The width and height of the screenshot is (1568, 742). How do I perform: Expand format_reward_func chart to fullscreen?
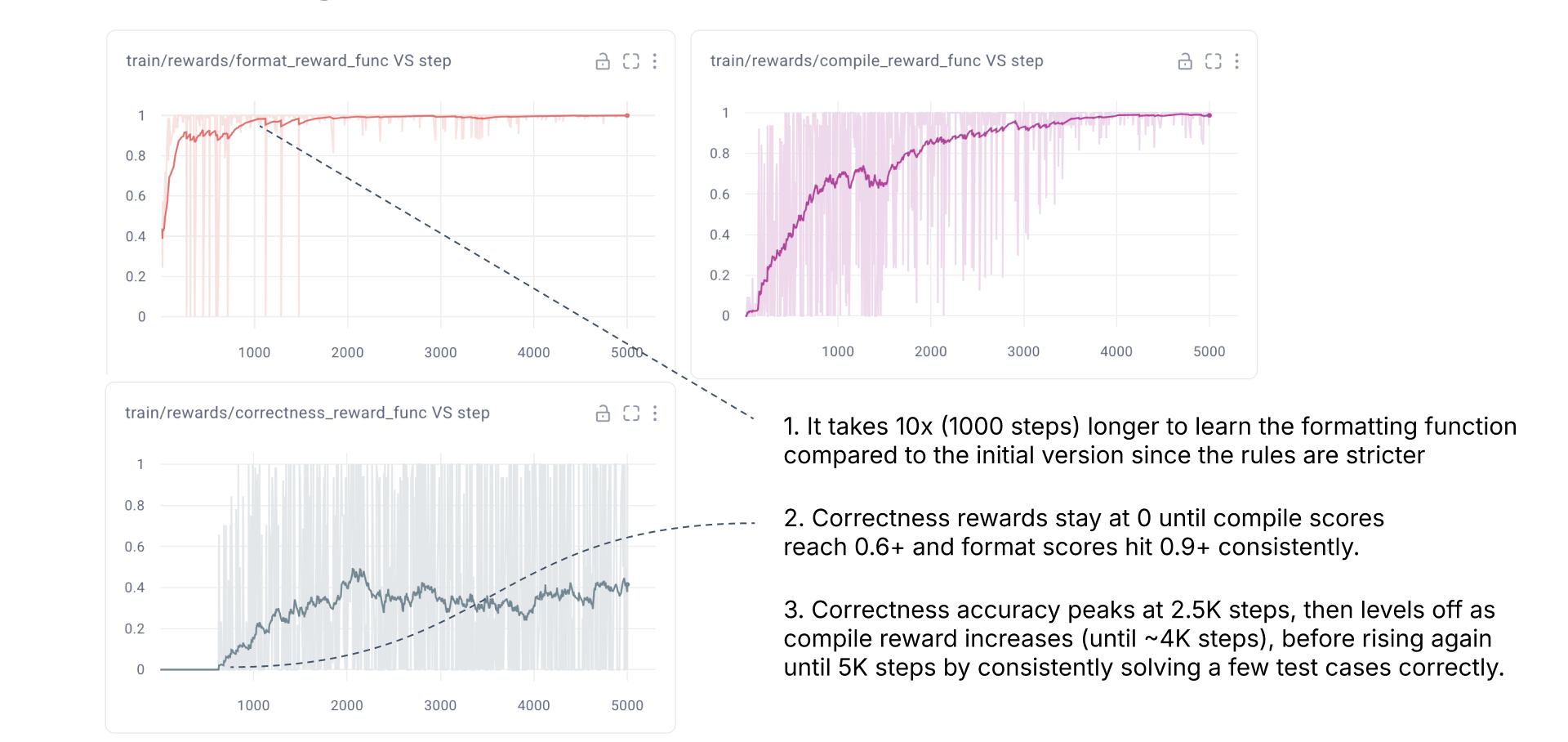pyautogui.click(x=631, y=61)
